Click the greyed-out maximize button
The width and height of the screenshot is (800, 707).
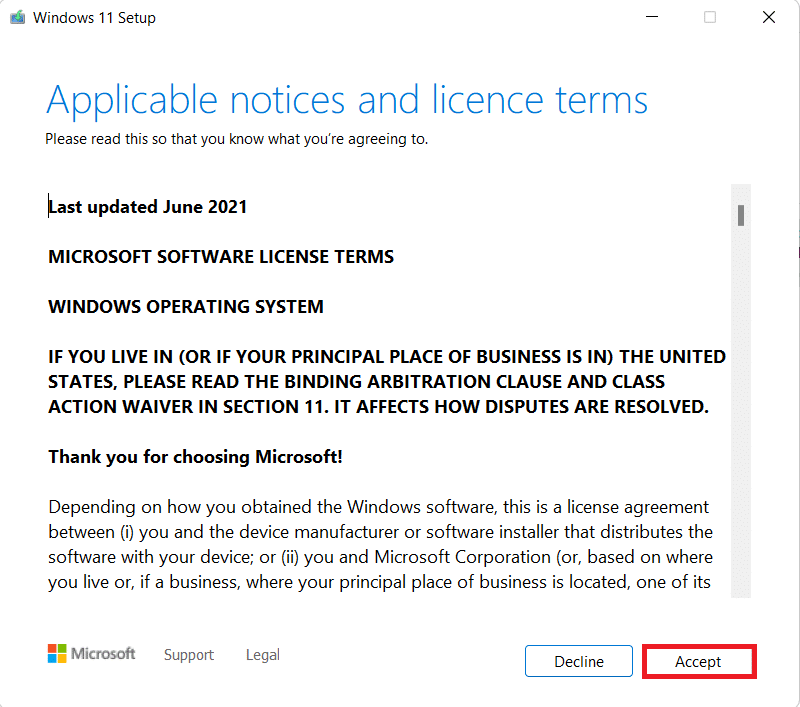tap(710, 17)
